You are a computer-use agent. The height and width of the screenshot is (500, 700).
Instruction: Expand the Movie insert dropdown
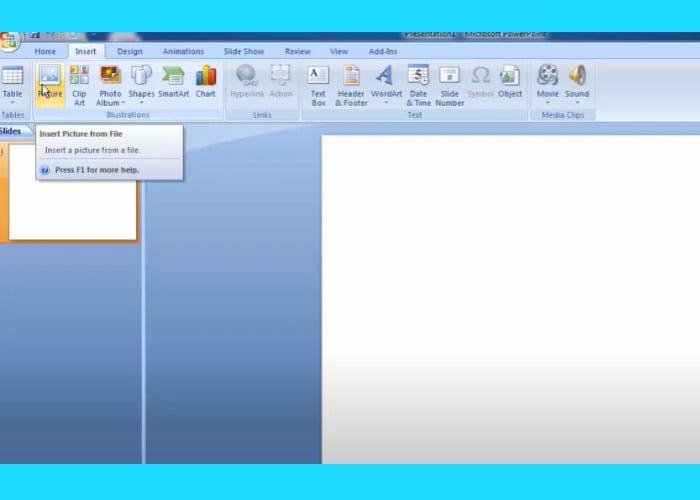point(547,102)
